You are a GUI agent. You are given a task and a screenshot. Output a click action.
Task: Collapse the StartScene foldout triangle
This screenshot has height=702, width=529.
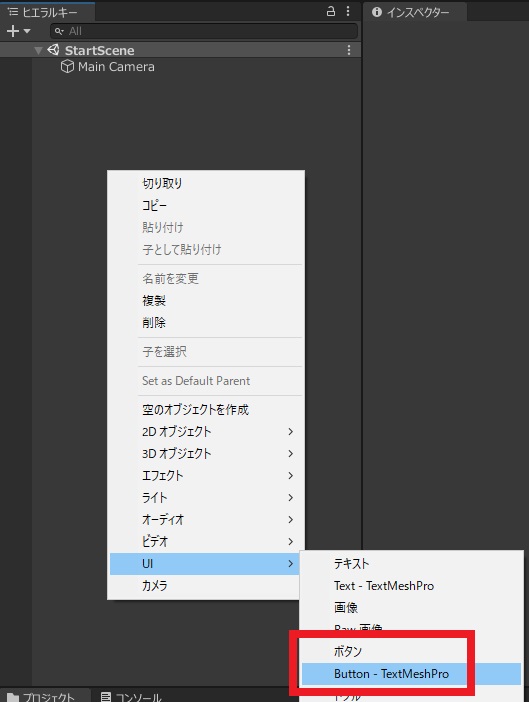(38, 51)
